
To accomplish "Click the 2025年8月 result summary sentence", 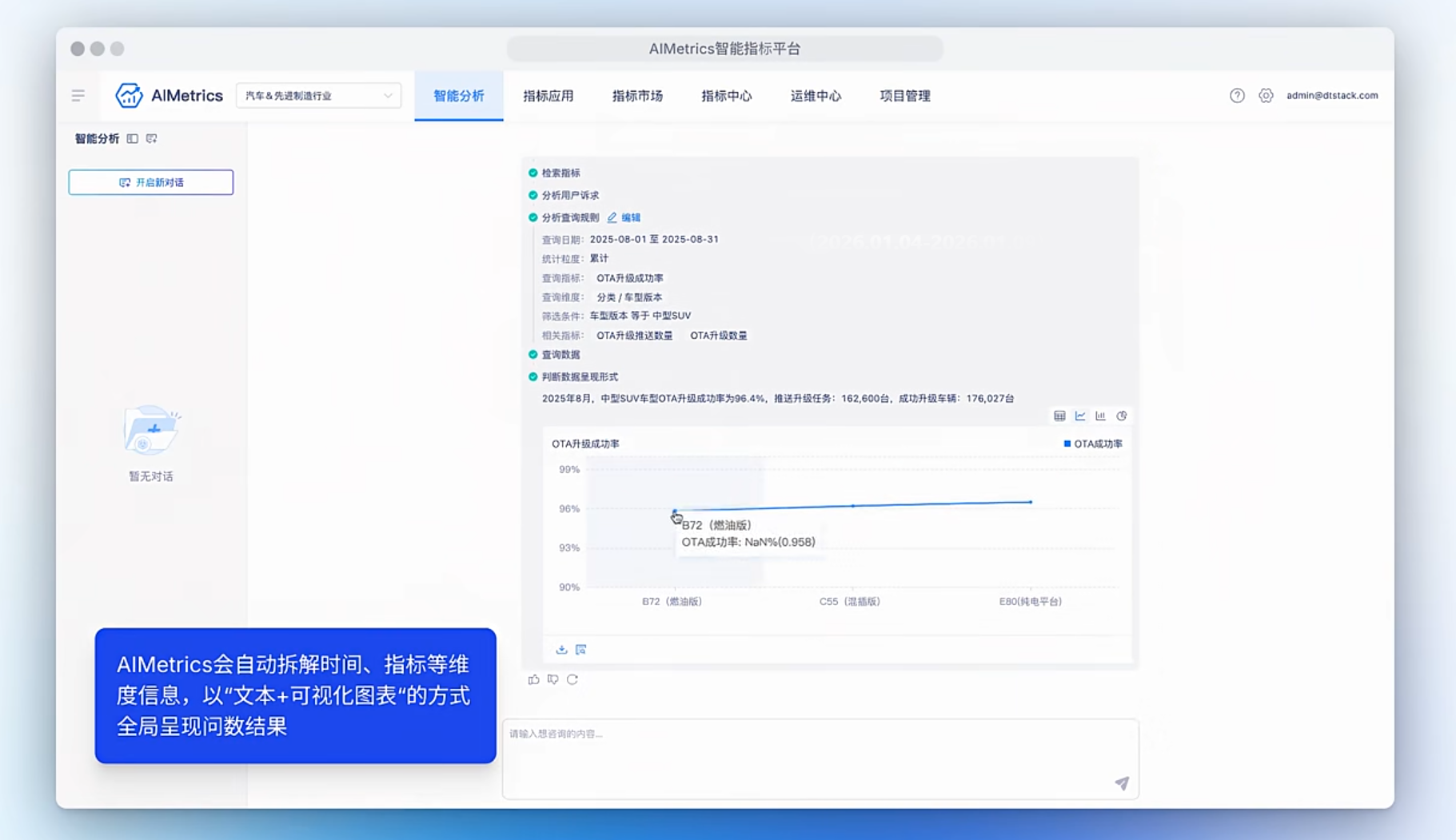I will [x=778, y=398].
